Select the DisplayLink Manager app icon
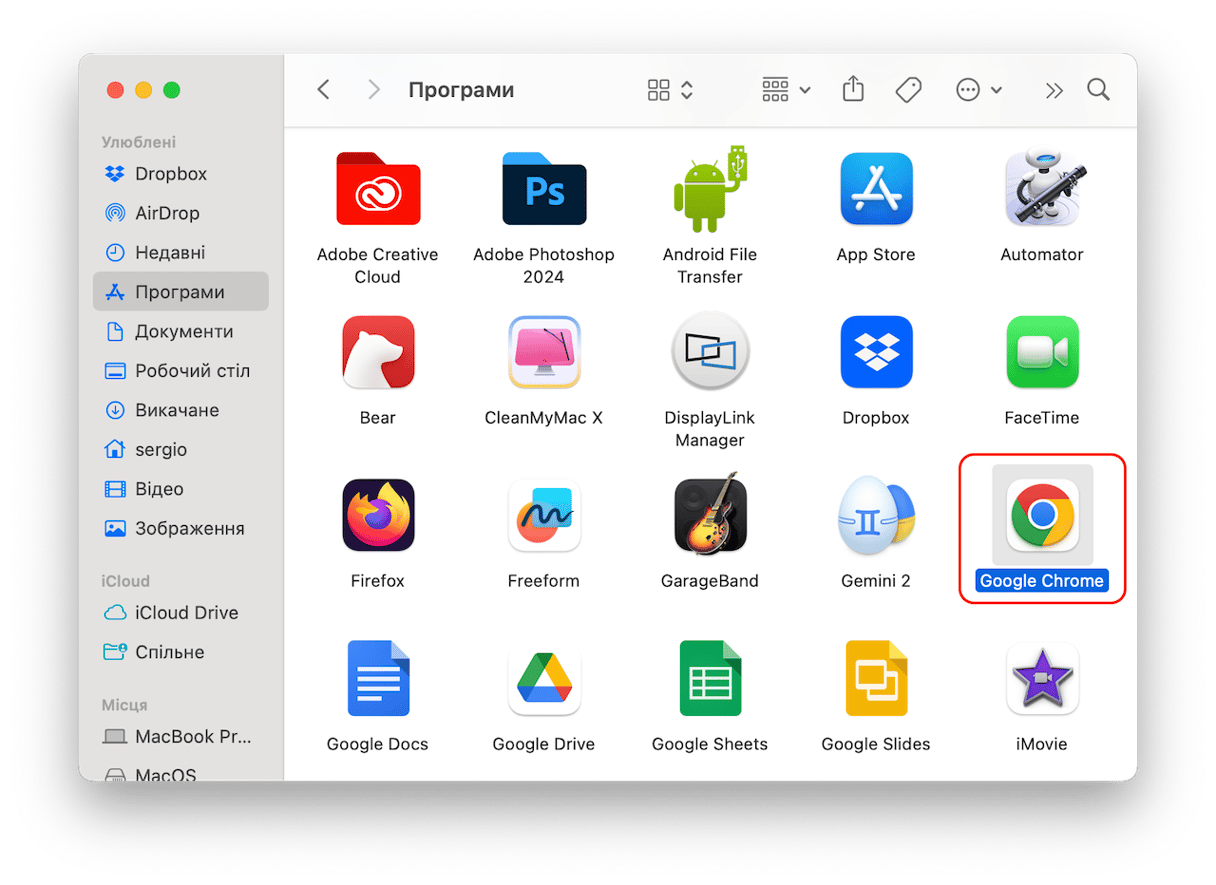Viewport: 1216px width, 885px height. tap(710, 352)
